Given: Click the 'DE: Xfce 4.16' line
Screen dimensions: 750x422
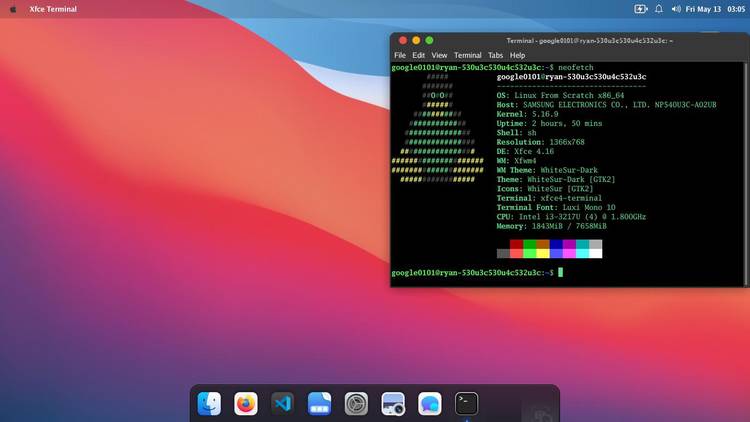Looking at the screenshot, I should (x=525, y=151).
